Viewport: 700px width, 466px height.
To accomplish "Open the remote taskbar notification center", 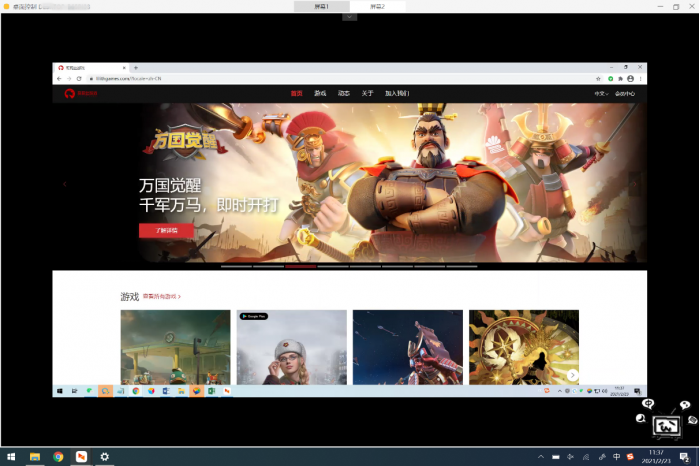I will [x=638, y=391].
